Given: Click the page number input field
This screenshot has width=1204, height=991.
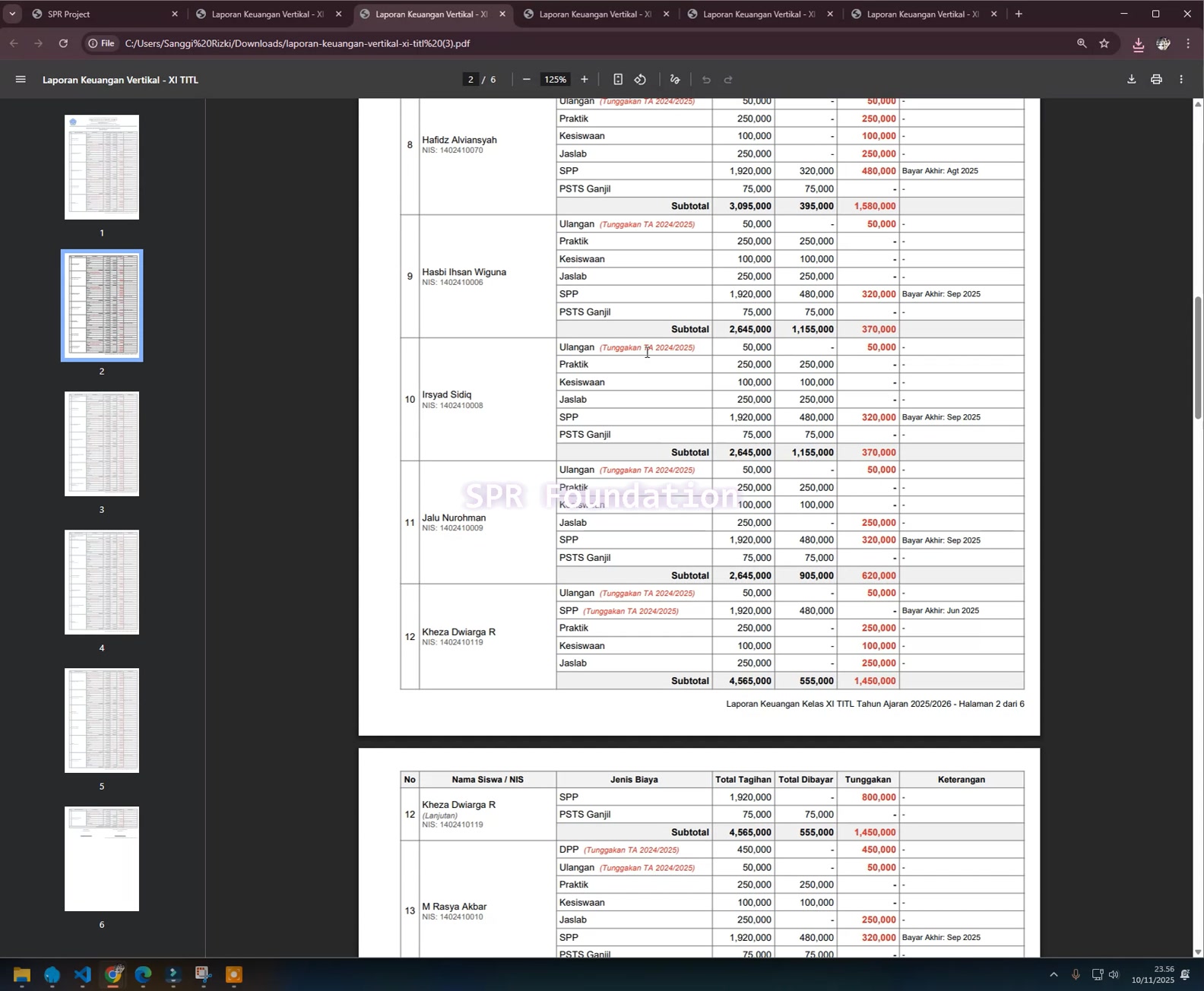Looking at the screenshot, I should pos(471,79).
